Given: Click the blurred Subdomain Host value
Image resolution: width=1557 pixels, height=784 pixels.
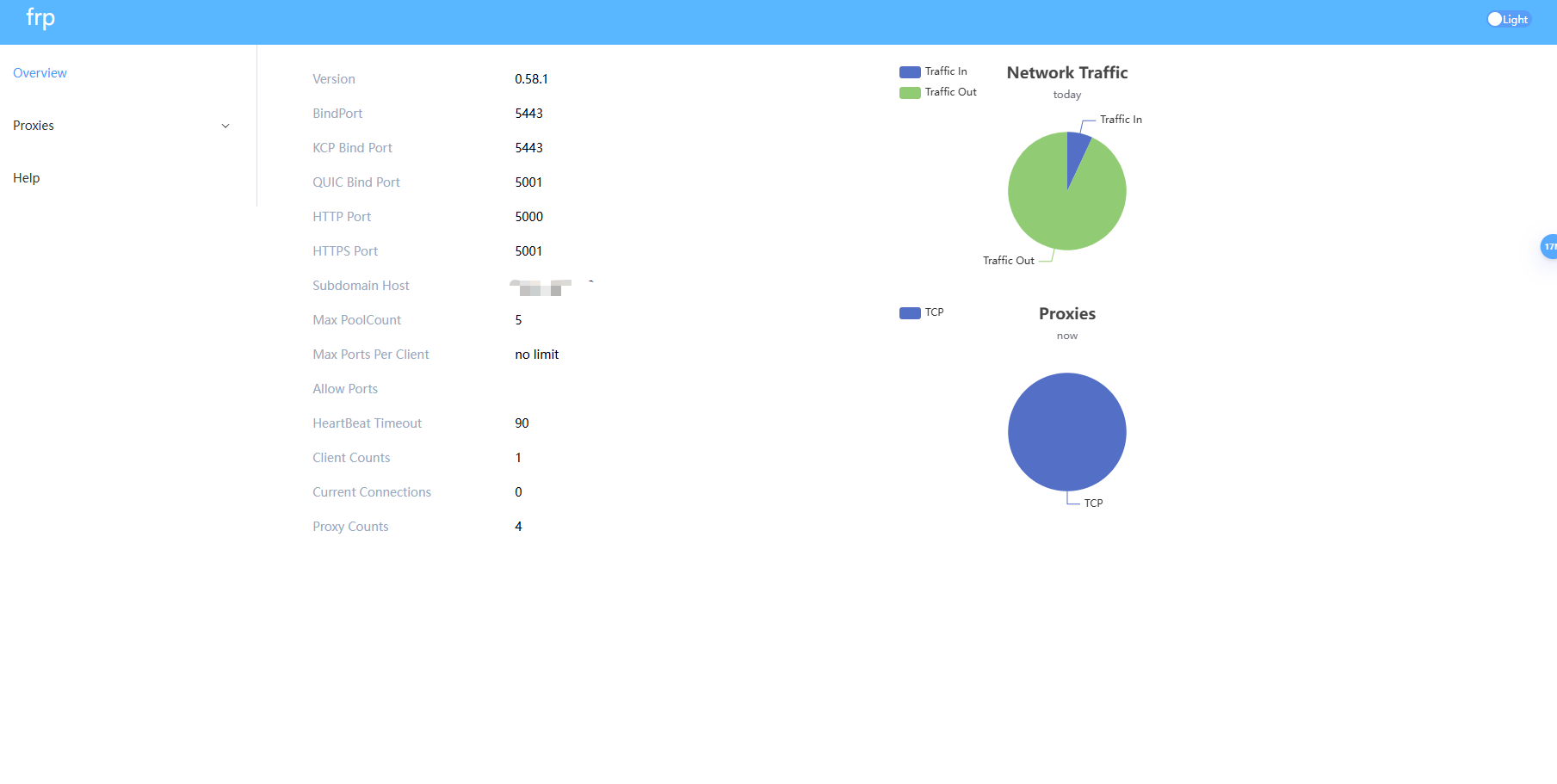Looking at the screenshot, I should pyautogui.click(x=541, y=287).
